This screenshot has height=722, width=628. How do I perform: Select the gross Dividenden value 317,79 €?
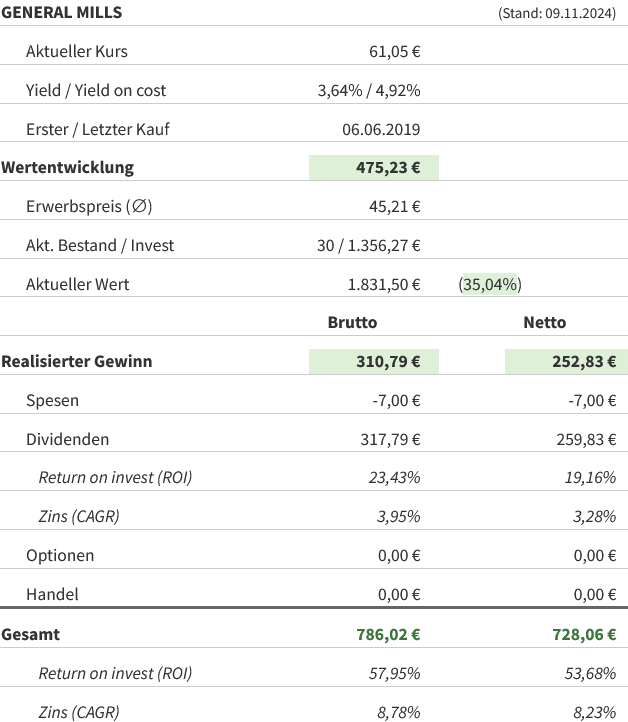coord(388,439)
